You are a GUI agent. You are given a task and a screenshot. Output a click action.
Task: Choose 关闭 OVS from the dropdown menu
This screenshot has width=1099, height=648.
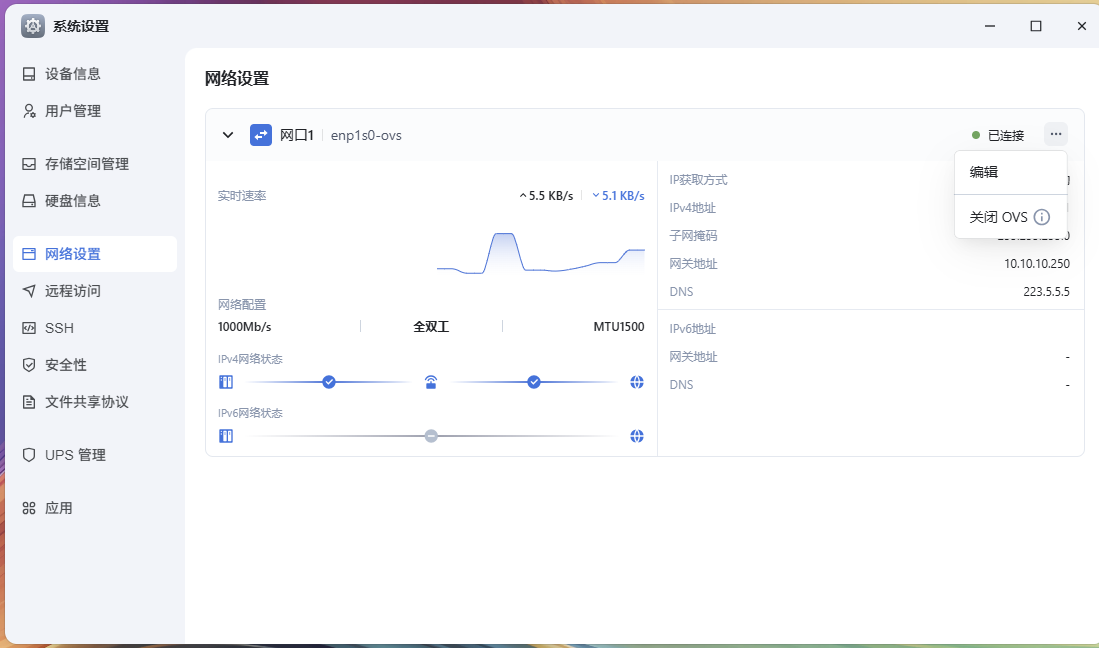tap(998, 217)
